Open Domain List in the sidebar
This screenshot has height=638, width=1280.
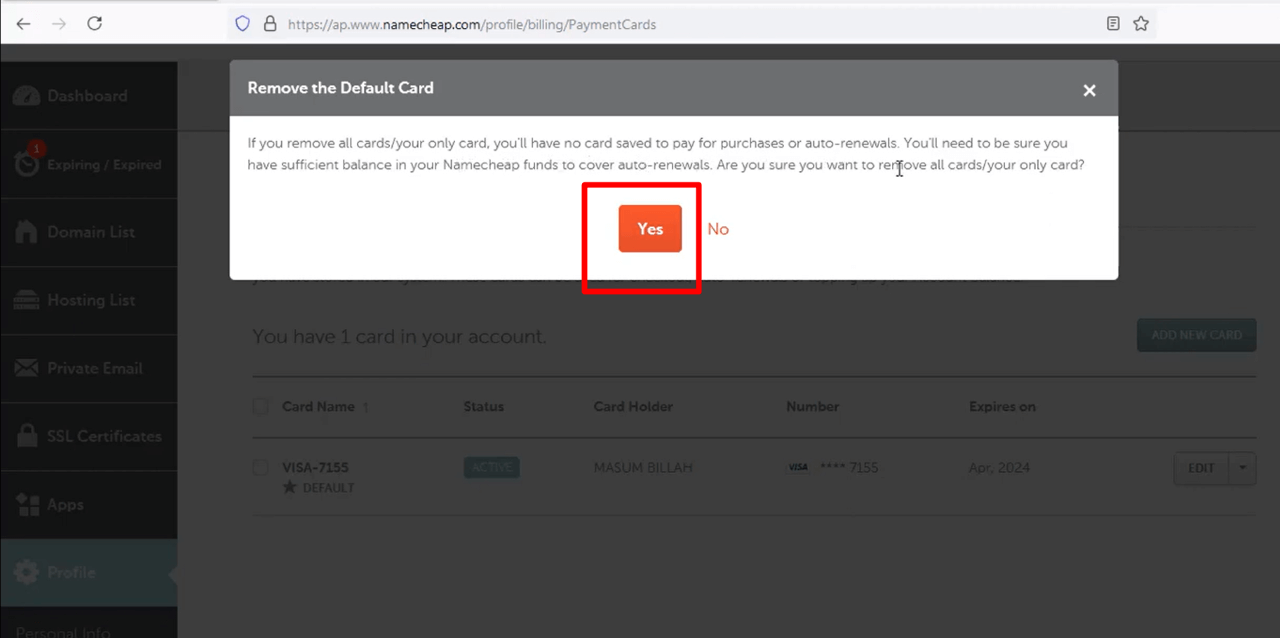tap(88, 232)
